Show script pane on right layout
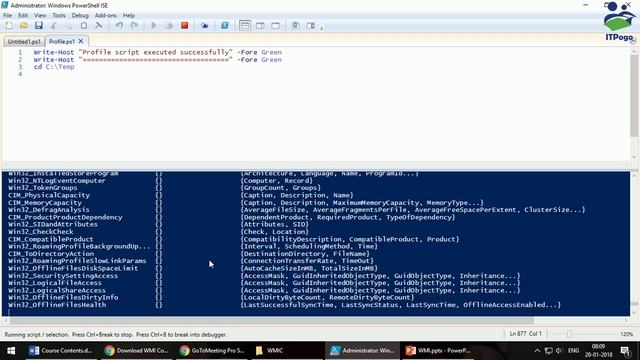Screen dimensions: 640x360 point(260,26)
